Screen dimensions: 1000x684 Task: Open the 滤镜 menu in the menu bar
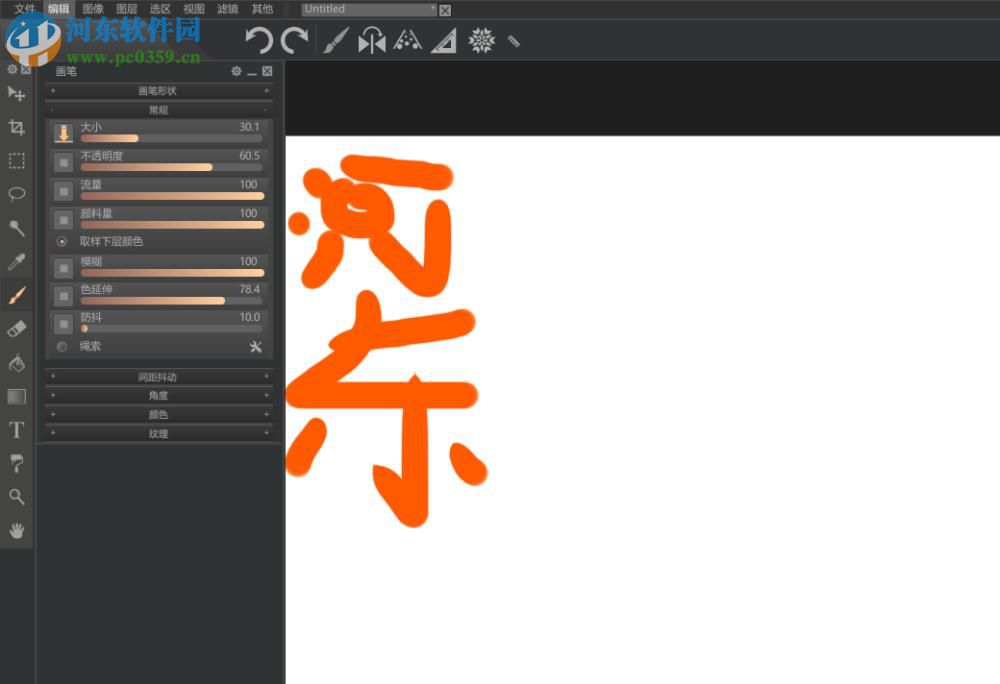(227, 8)
